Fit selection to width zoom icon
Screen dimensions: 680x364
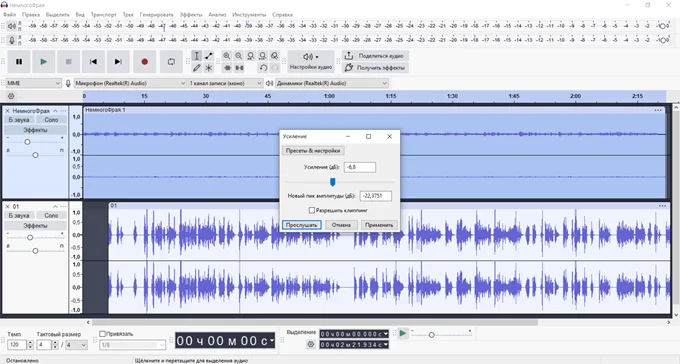(251, 56)
